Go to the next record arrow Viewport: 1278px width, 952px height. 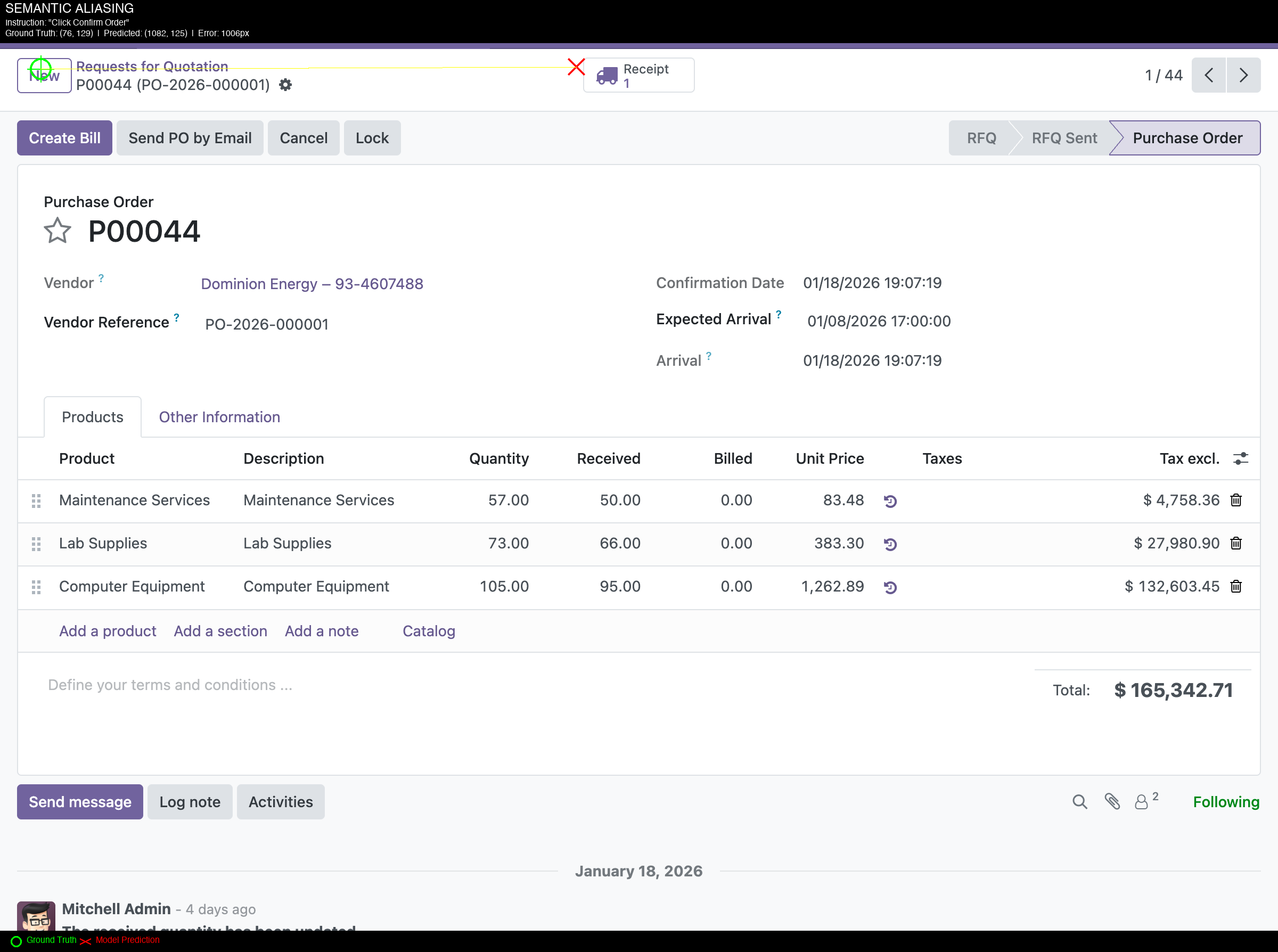coord(1243,76)
